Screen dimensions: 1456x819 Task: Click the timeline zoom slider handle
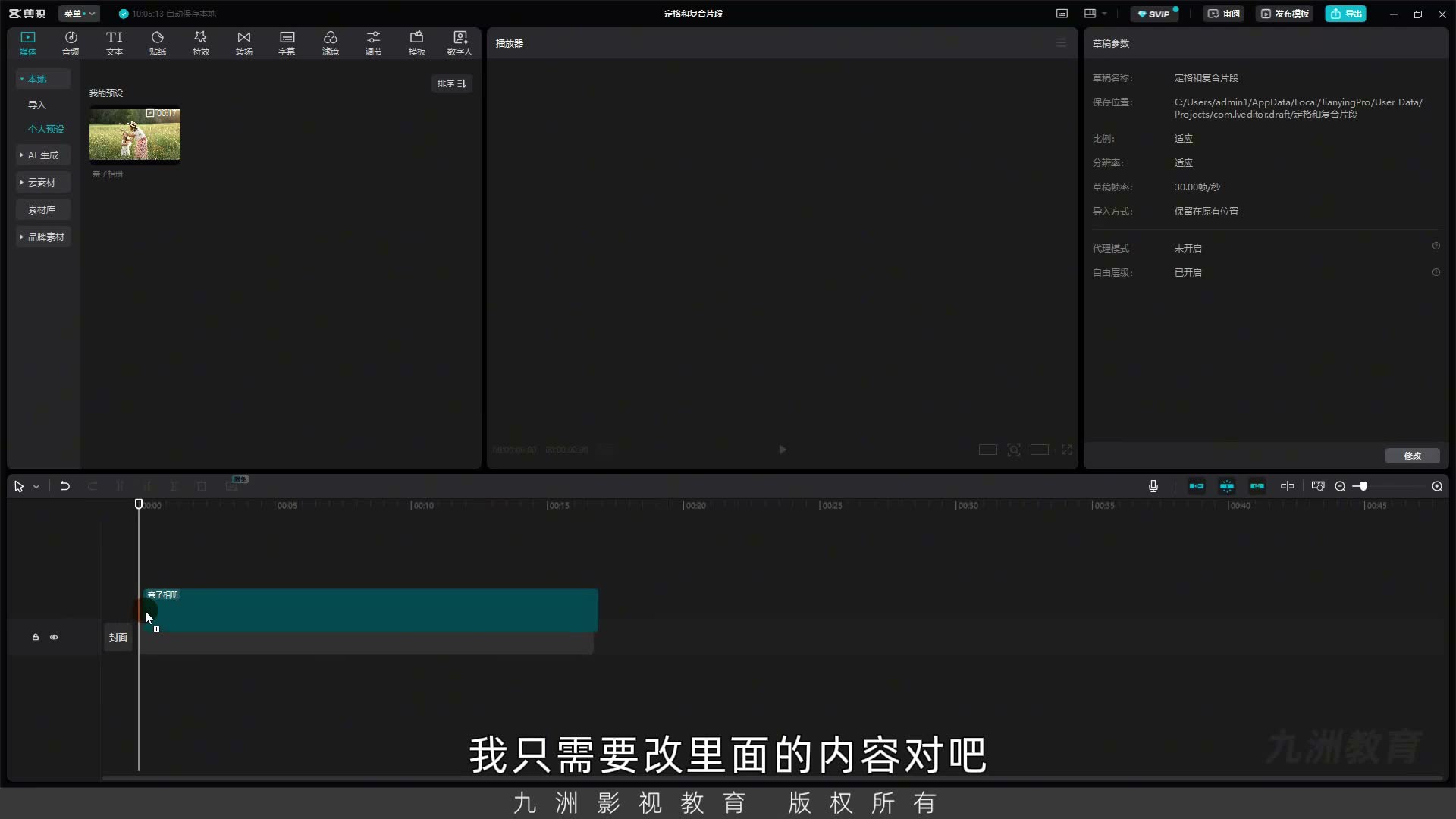tap(1363, 486)
